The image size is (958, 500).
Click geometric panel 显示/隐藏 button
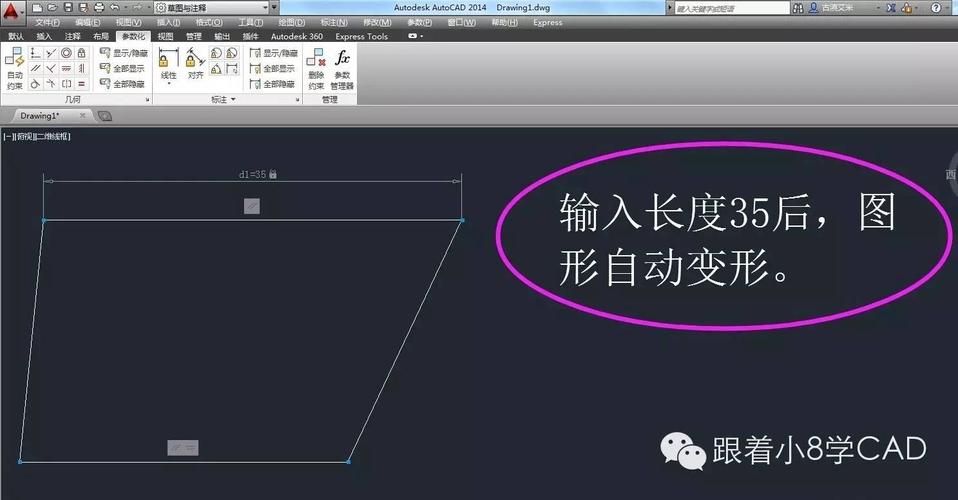pos(123,53)
